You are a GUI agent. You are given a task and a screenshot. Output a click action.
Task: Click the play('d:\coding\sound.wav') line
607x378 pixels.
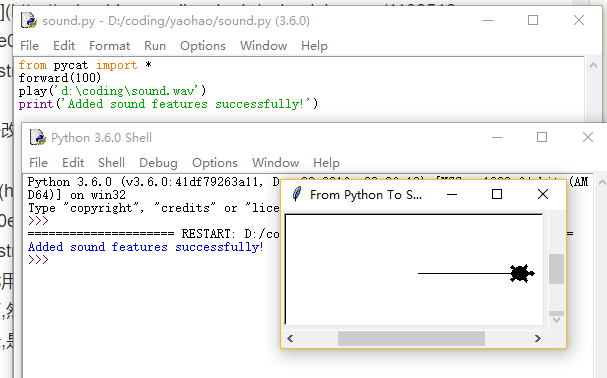112,91
